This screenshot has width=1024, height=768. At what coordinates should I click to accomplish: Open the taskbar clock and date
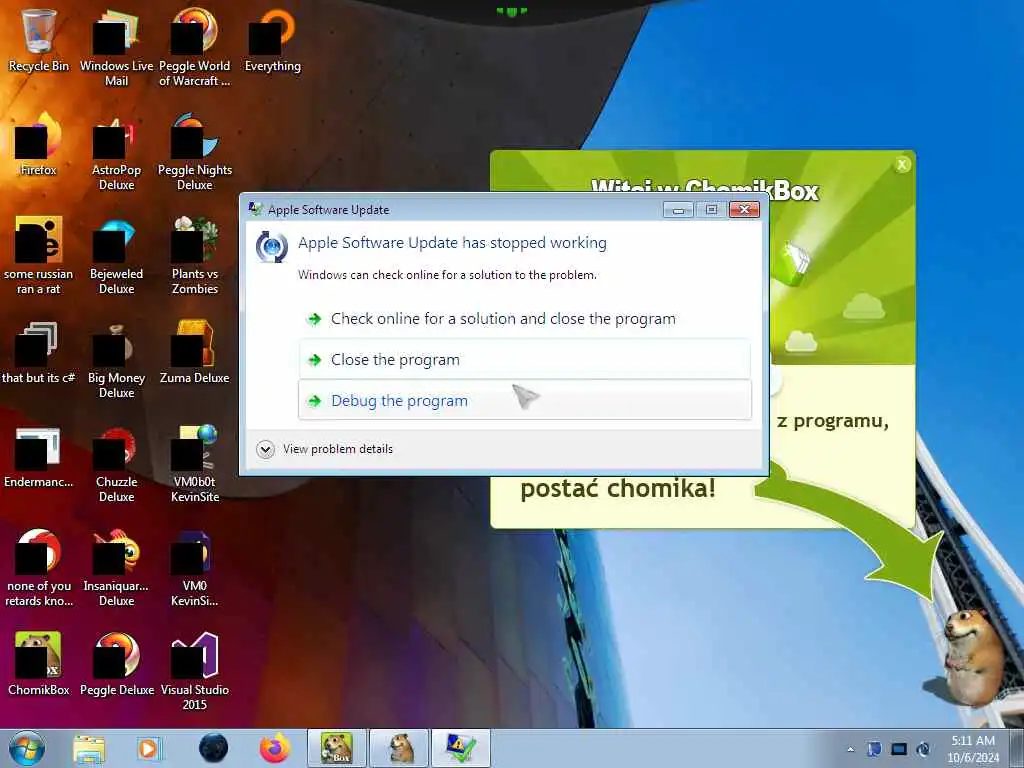[x=973, y=749]
